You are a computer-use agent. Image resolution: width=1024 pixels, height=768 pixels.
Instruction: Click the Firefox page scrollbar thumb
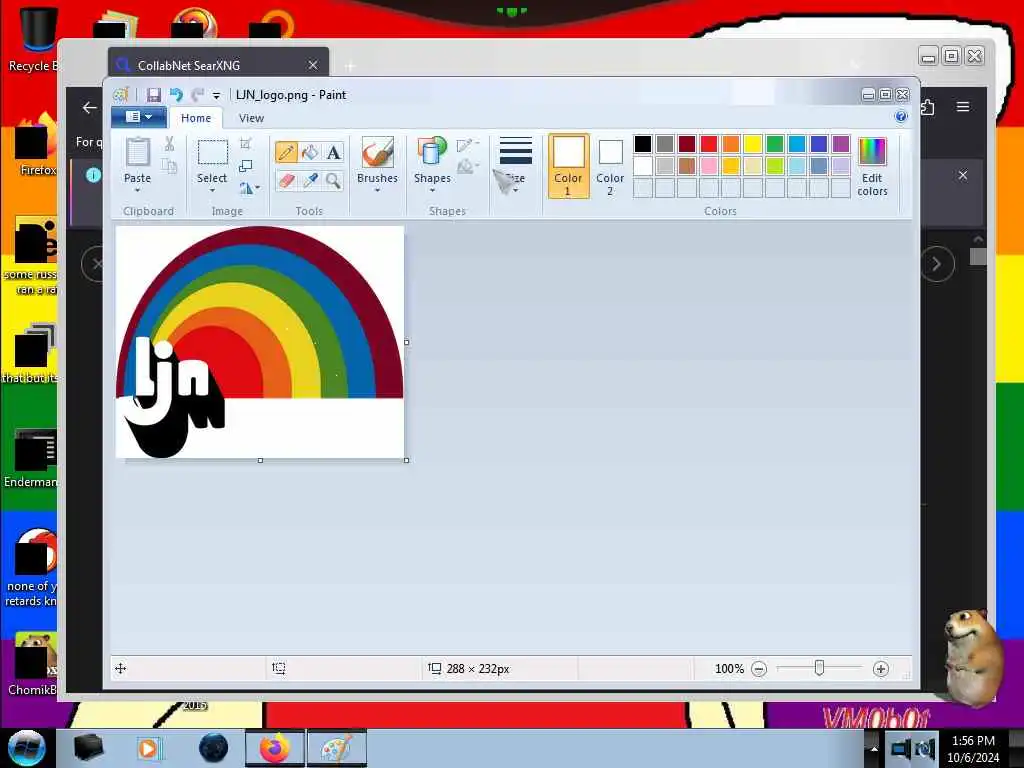tap(978, 257)
